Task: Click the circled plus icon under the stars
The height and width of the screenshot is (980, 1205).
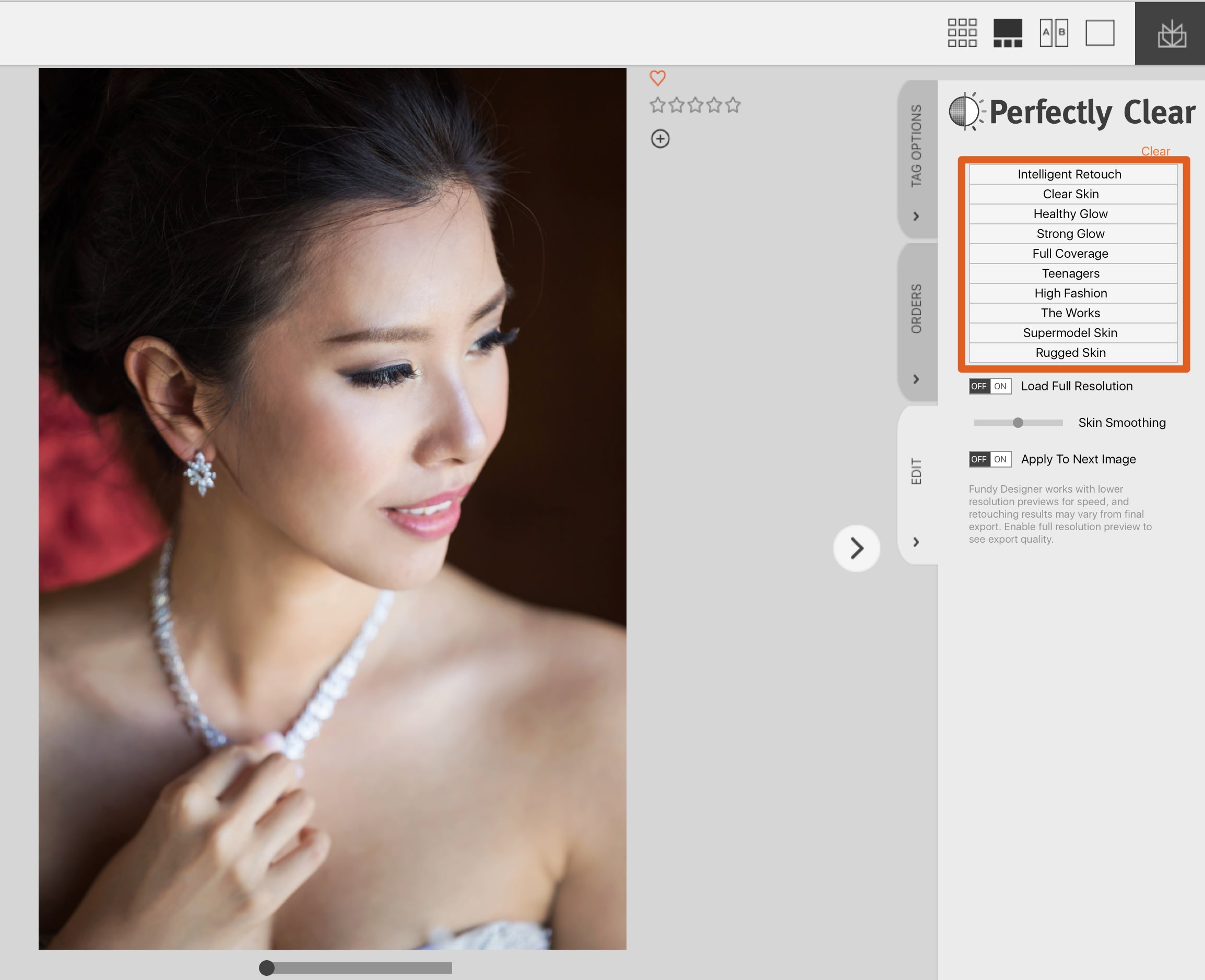Action: point(660,139)
